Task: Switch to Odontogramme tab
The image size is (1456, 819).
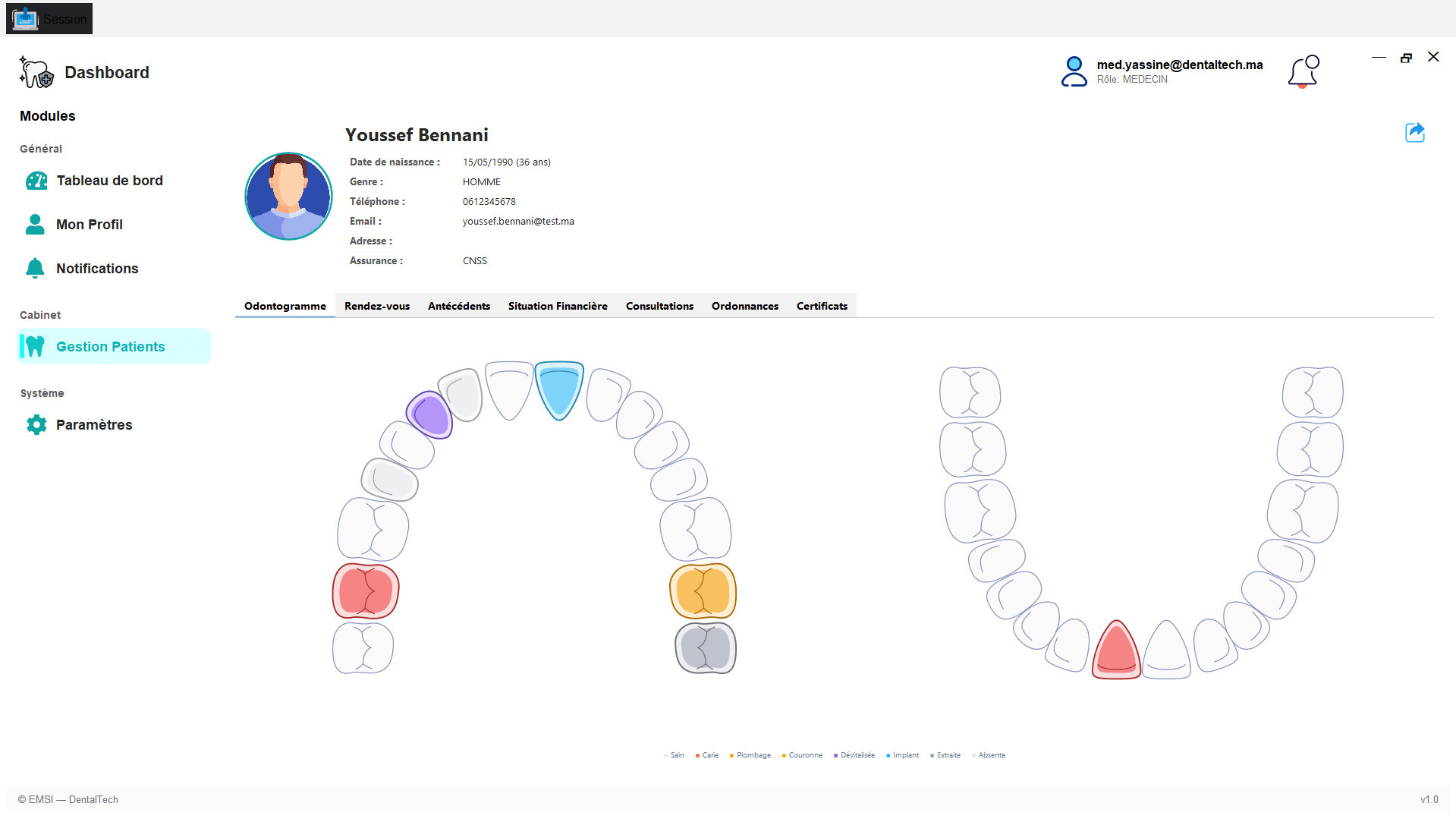Action: point(285,306)
